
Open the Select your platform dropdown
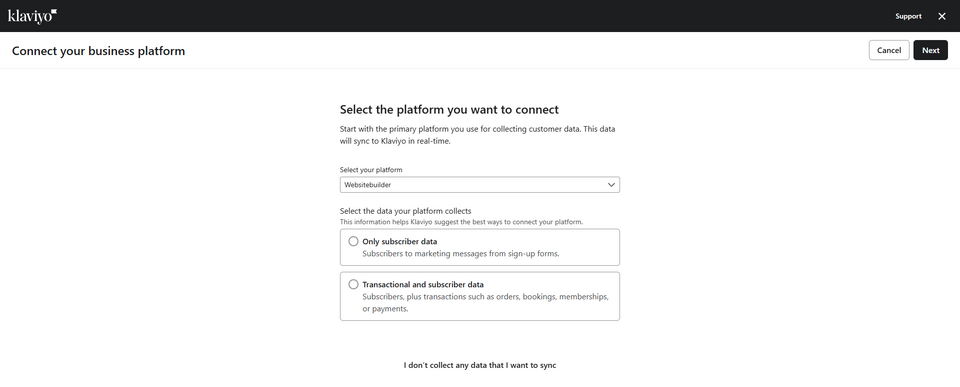click(x=479, y=184)
